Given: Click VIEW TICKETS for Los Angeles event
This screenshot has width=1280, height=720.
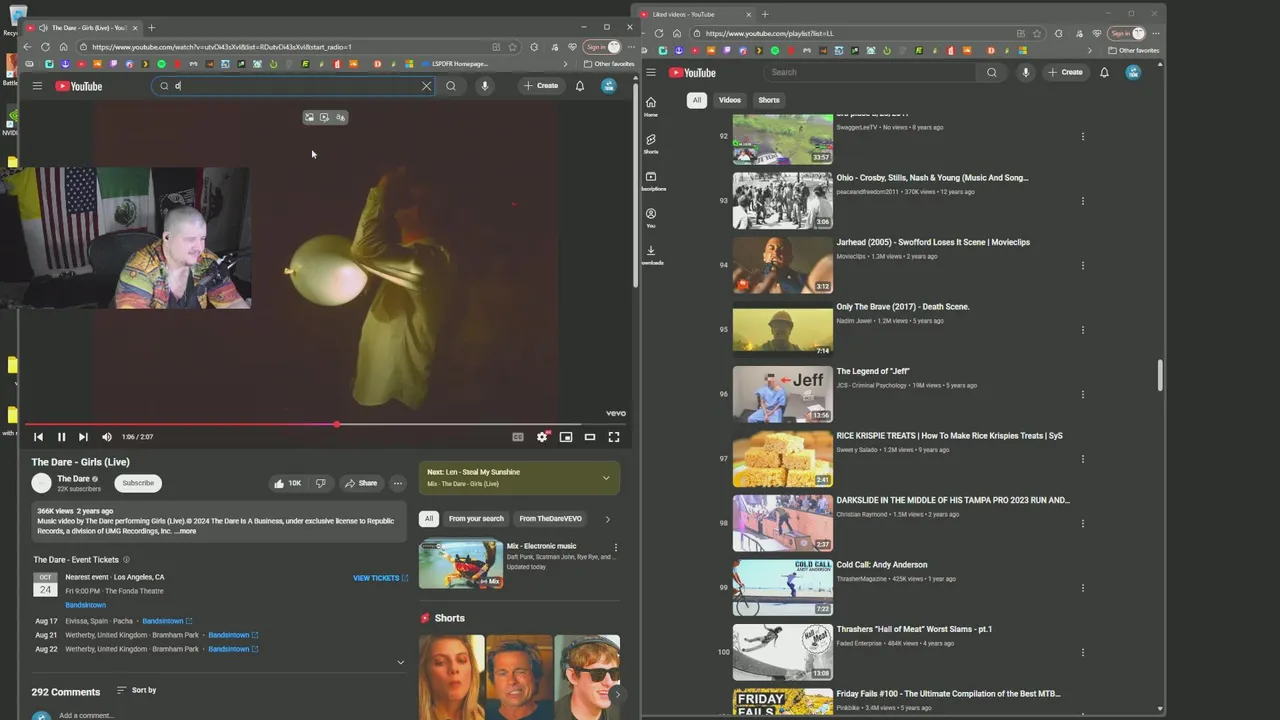Looking at the screenshot, I should click(x=380, y=578).
